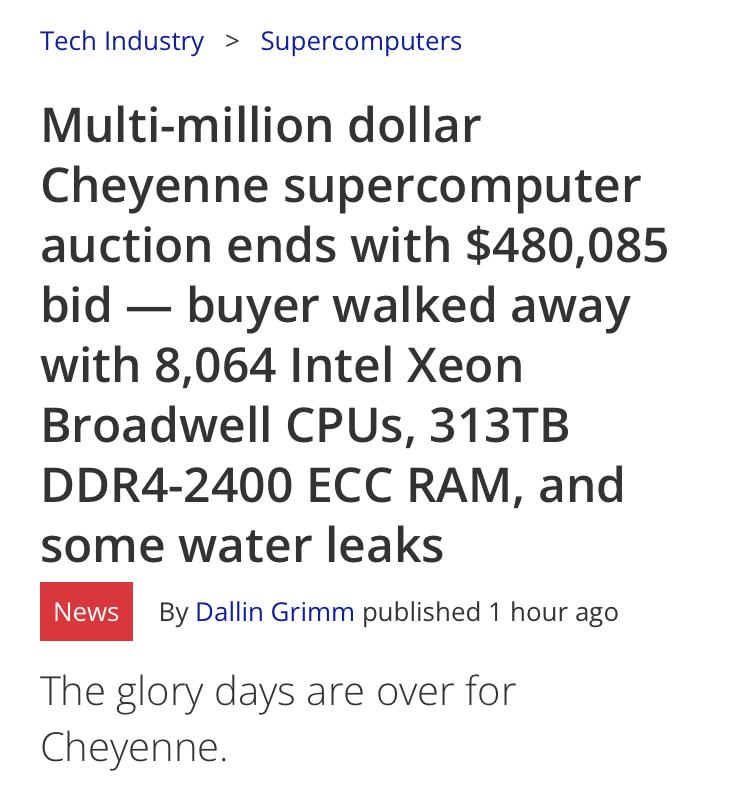This screenshot has width=750, height=799.
Task: Click 'auction ends with' in the headline
Action: tap(246, 246)
